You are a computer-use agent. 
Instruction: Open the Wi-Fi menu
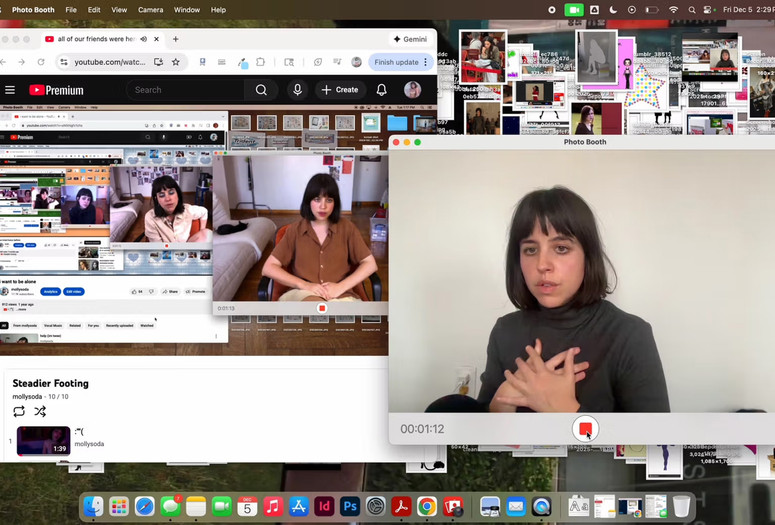[673, 10]
